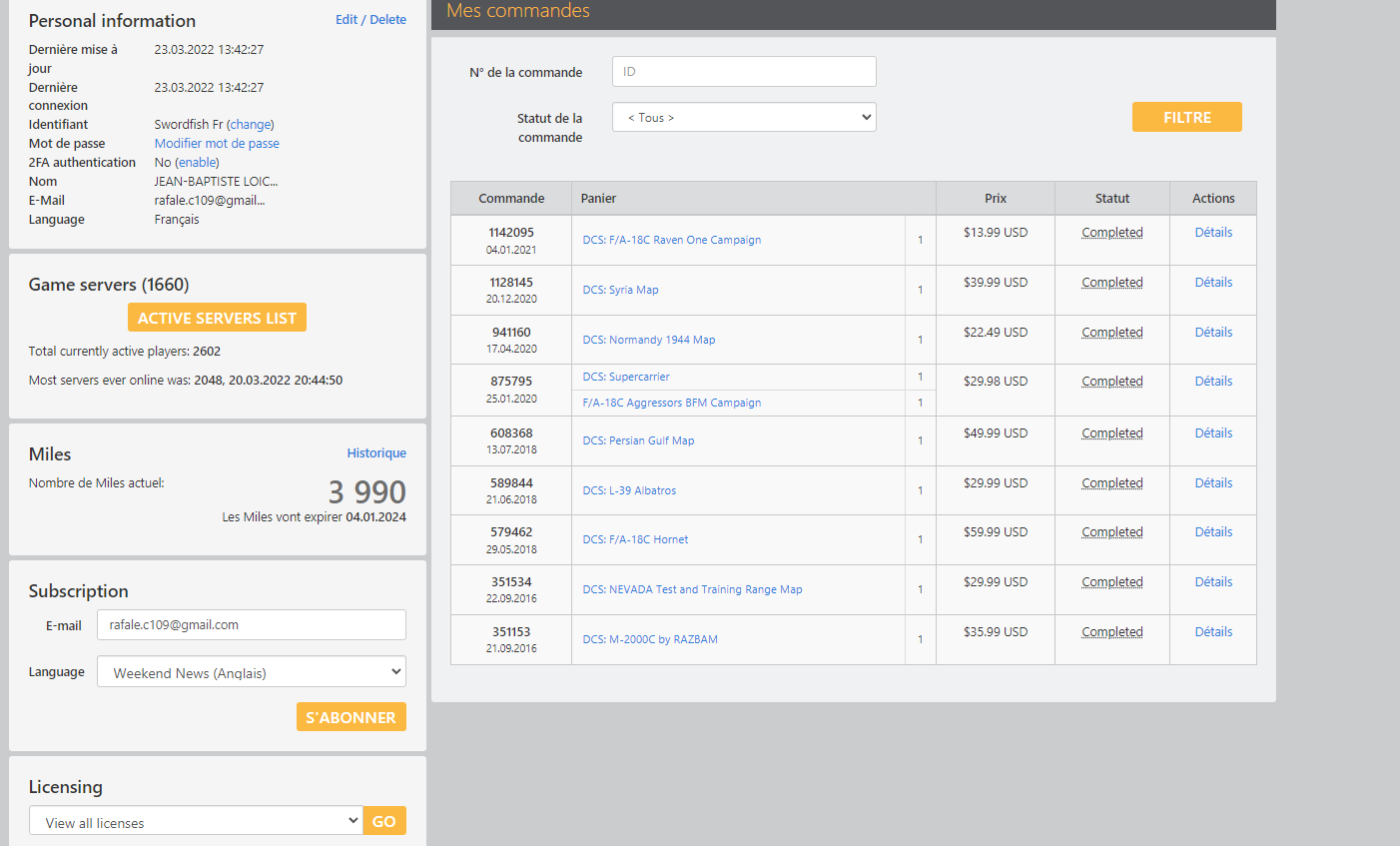1400x846 pixels.
Task: Click Completed status of order 1128145
Action: tap(1112, 283)
